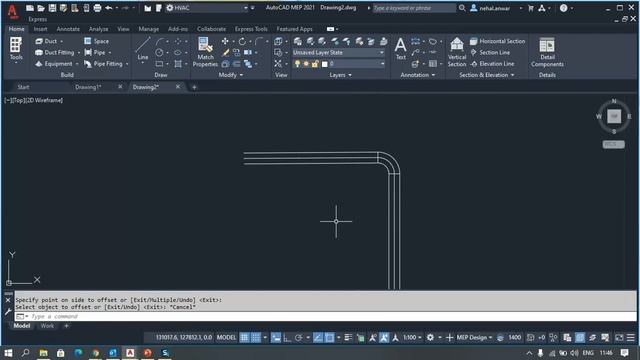Open the HVAC workspace dropdown
Image resolution: width=640 pixels, height=360 pixels.
207,8
